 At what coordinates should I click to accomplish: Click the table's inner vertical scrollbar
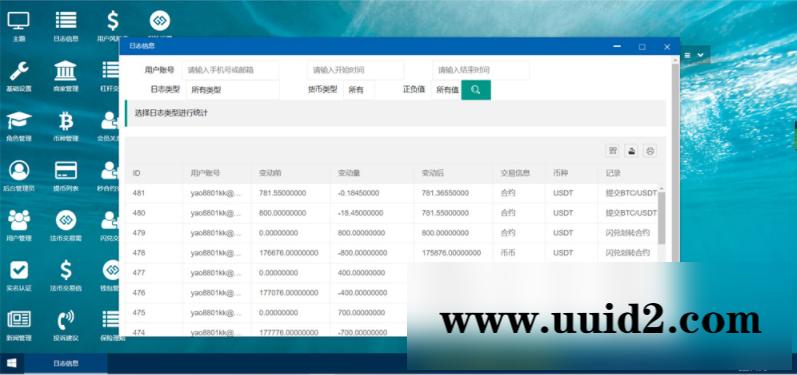coord(661,218)
